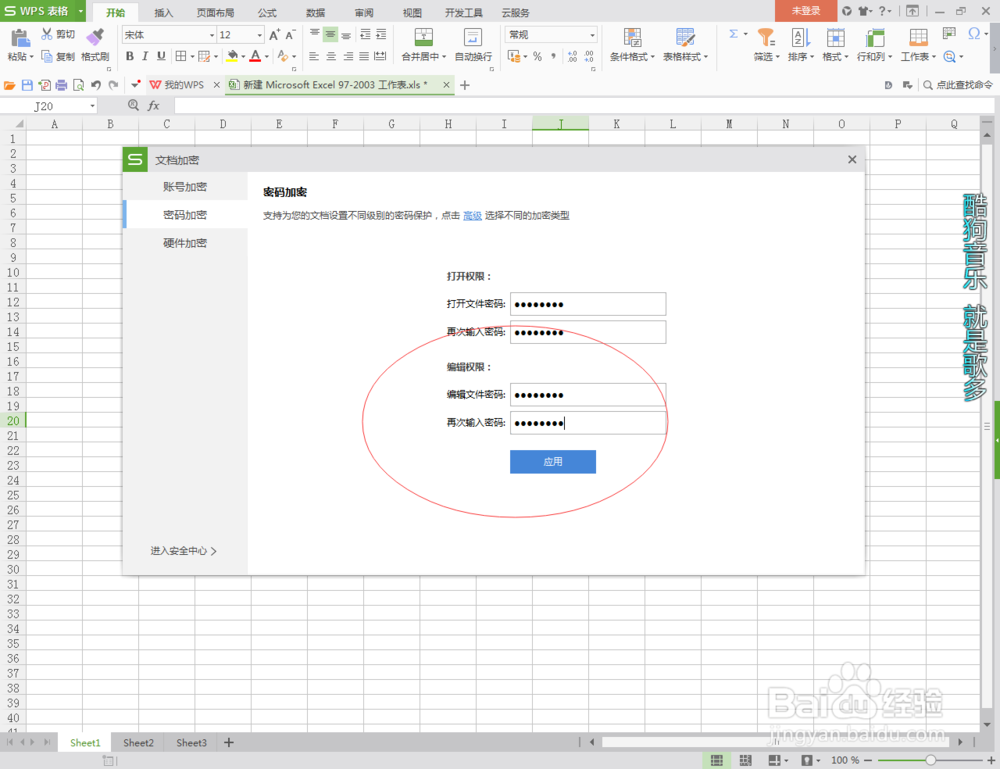Screen dimensions: 1000x769
Task: Click the Save floppy disk icon
Action: (27, 85)
